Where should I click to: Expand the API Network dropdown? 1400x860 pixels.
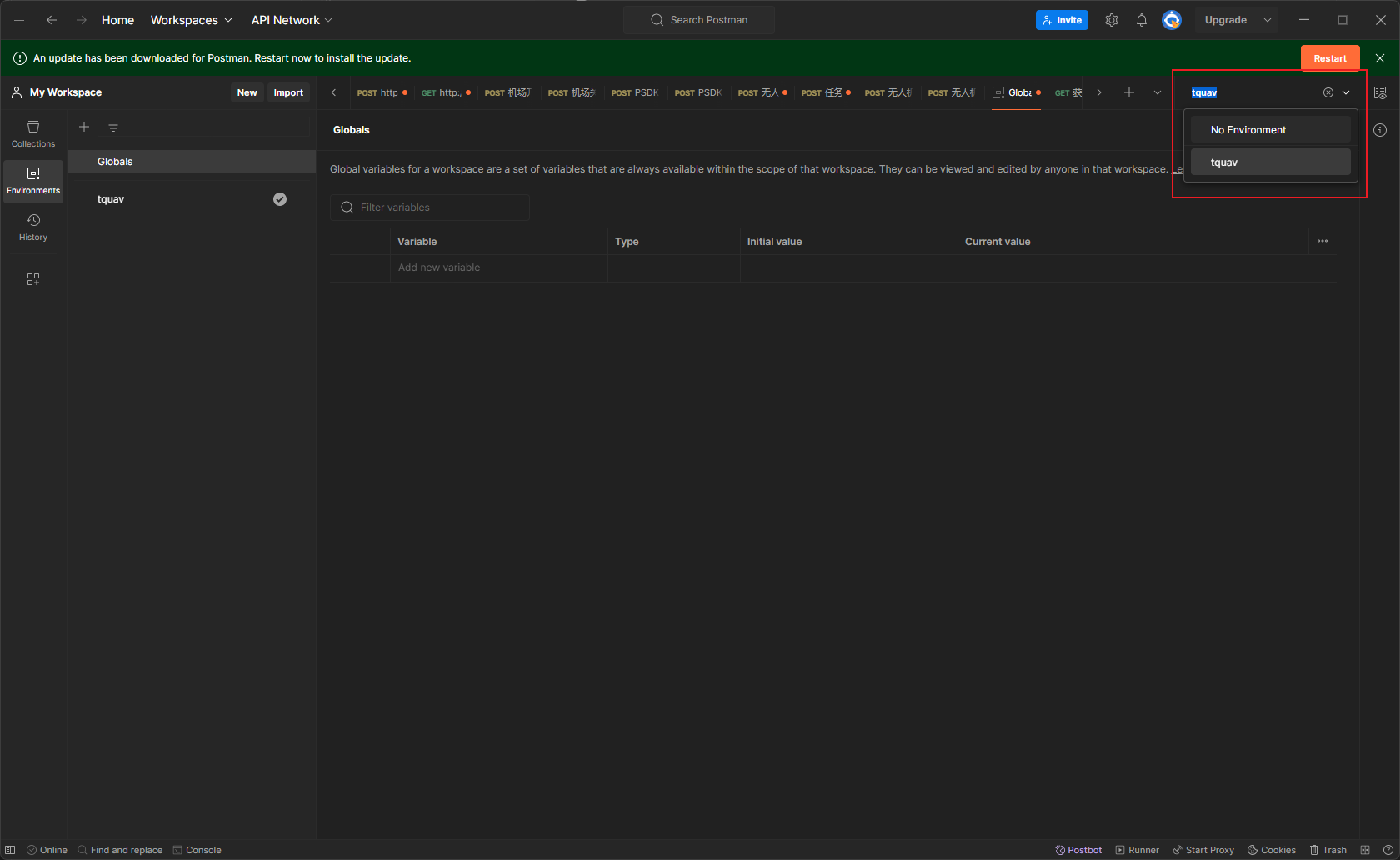click(292, 20)
